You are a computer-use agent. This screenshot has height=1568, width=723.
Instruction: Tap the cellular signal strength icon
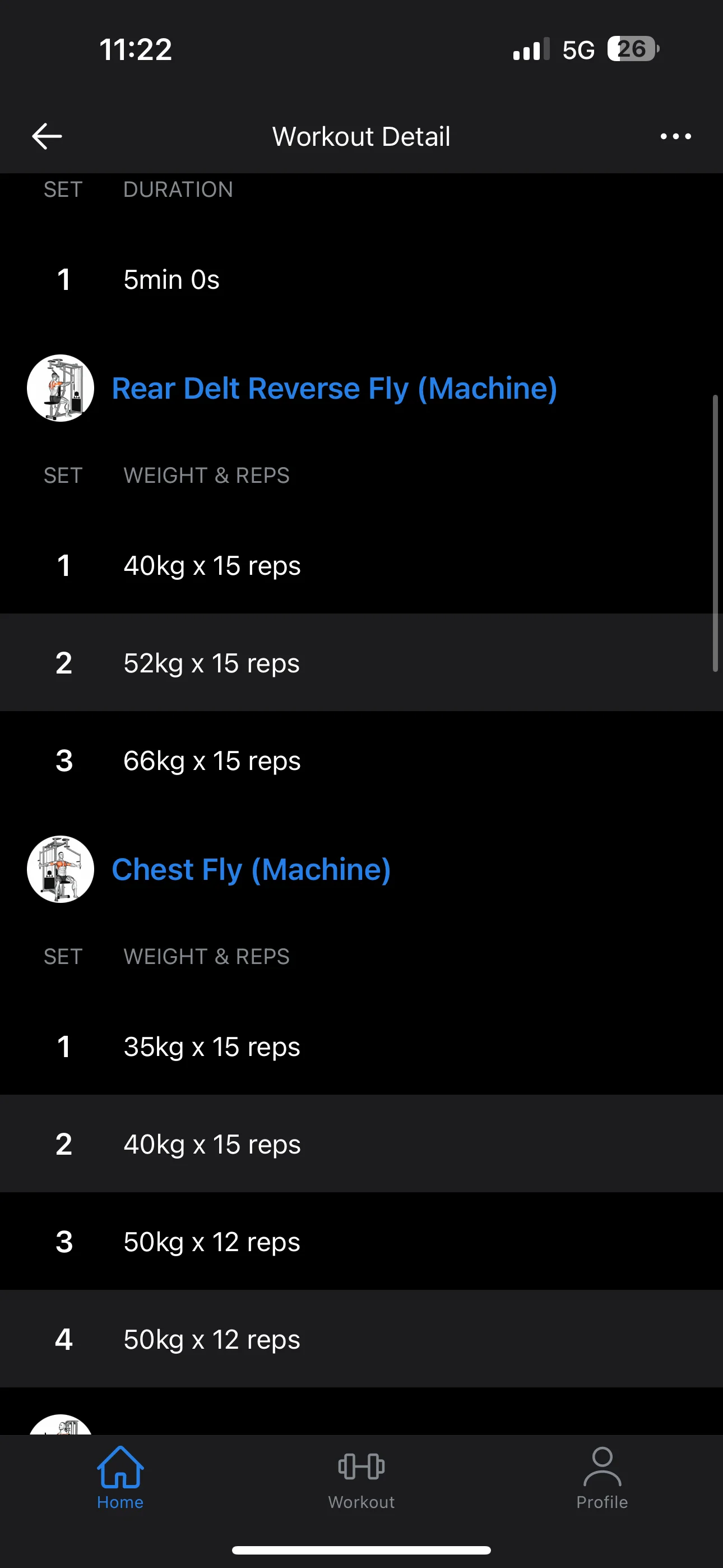point(531,49)
